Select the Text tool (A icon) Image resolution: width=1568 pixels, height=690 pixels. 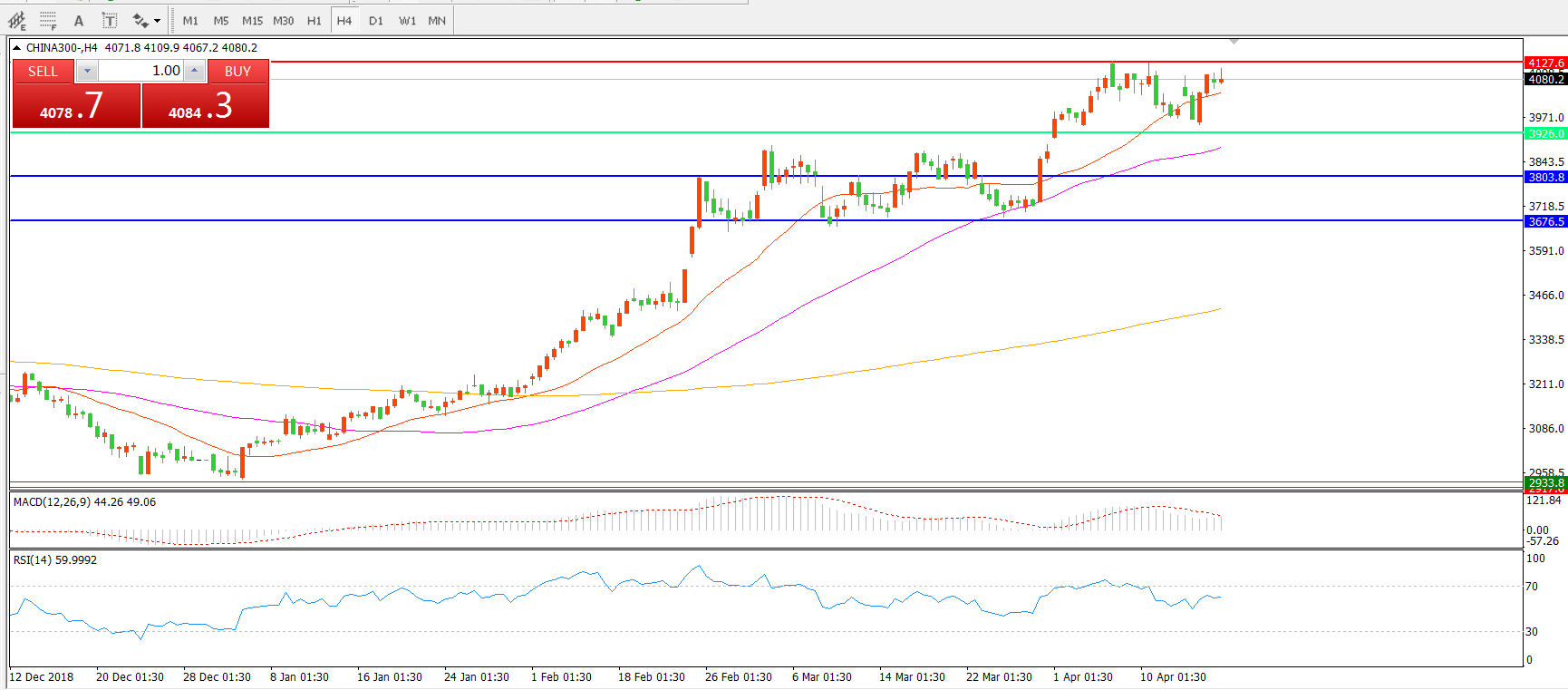pyautogui.click(x=79, y=20)
